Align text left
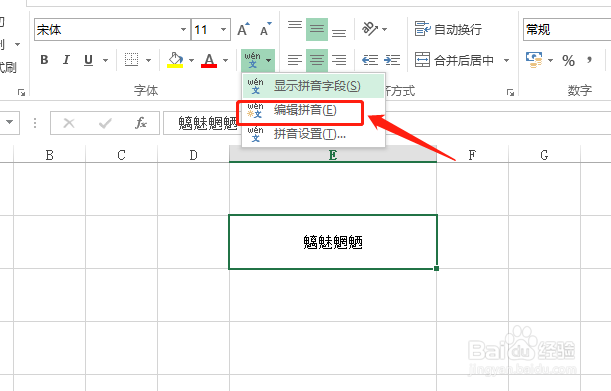 [x=295, y=60]
